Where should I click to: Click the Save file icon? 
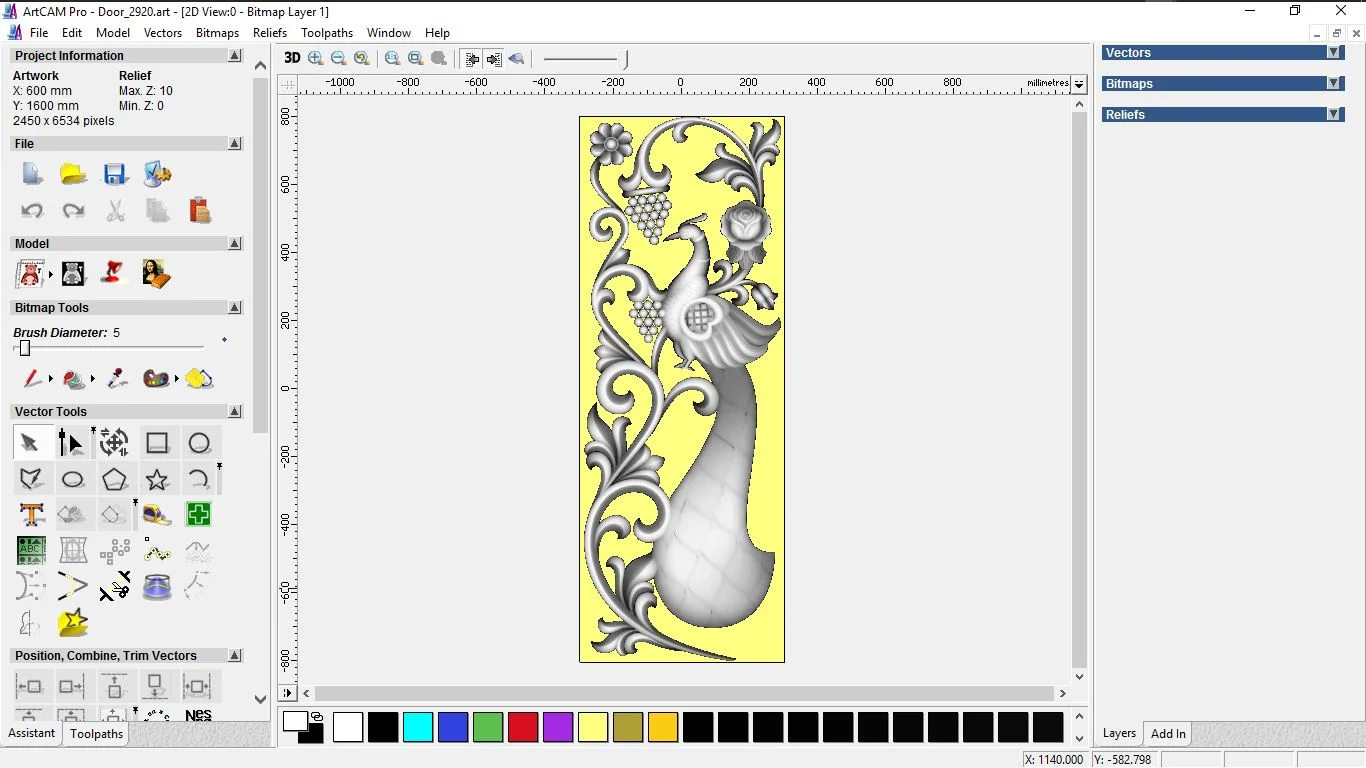click(x=115, y=174)
